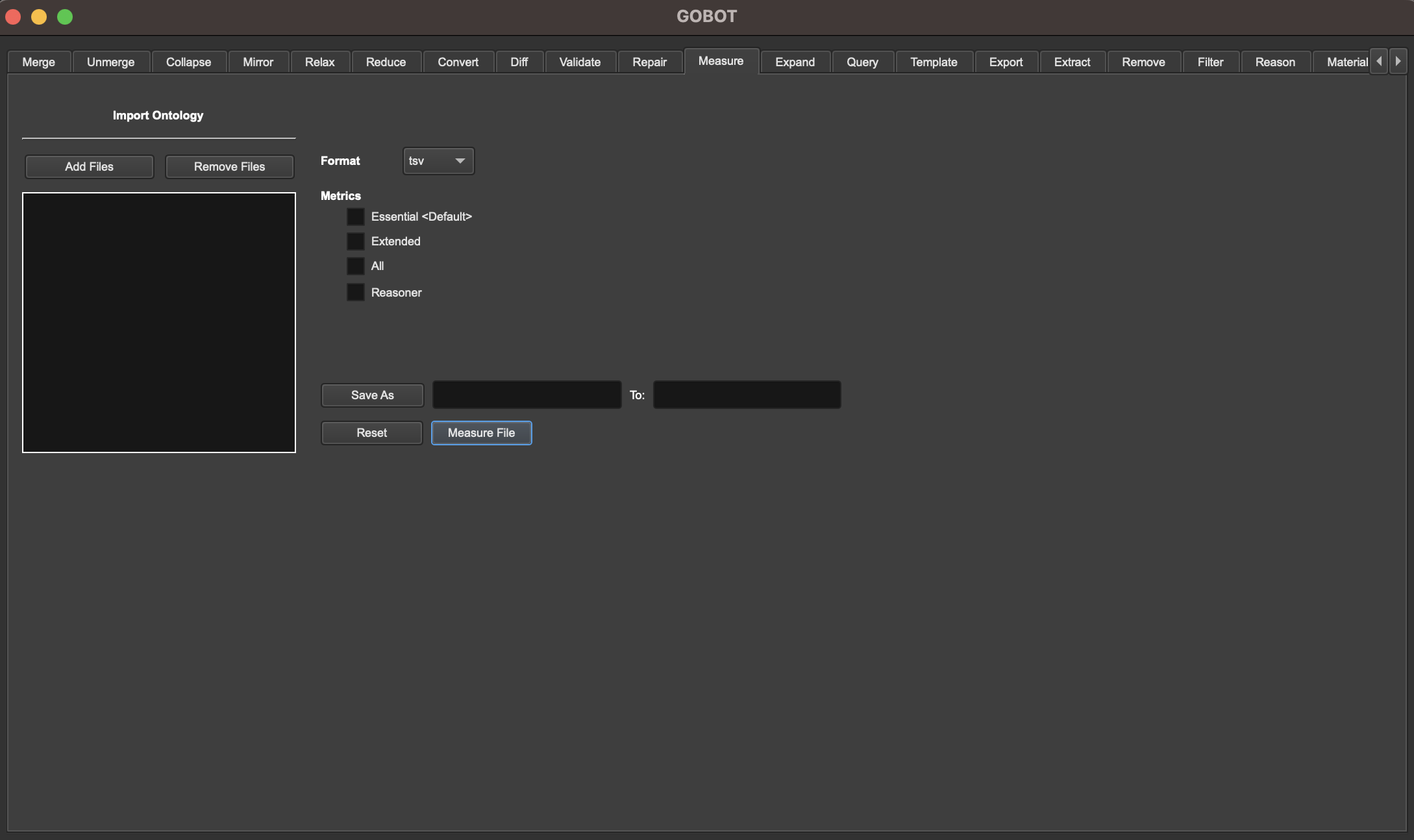This screenshot has width=1414, height=840.
Task: Toggle the Extended metrics checkbox
Action: pos(356,241)
